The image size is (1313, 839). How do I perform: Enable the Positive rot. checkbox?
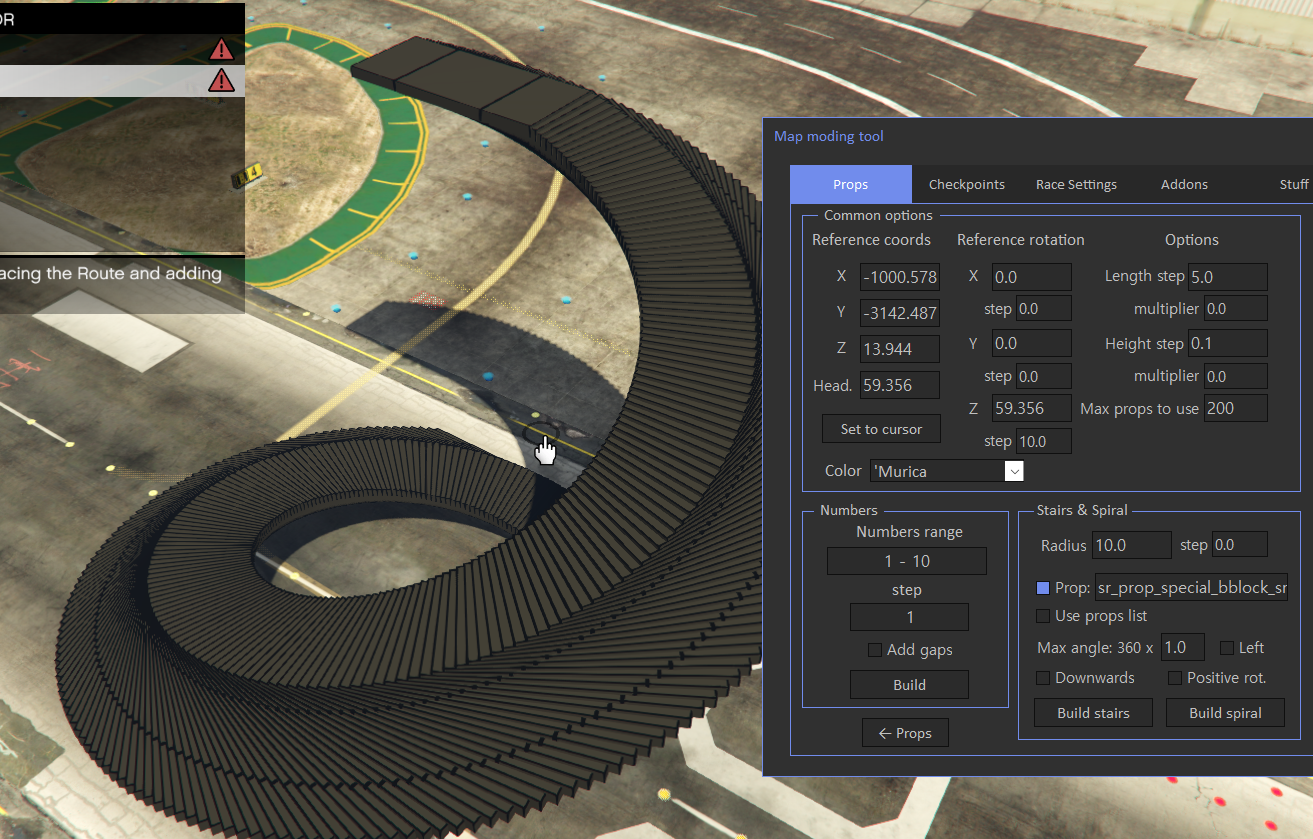(1176, 678)
